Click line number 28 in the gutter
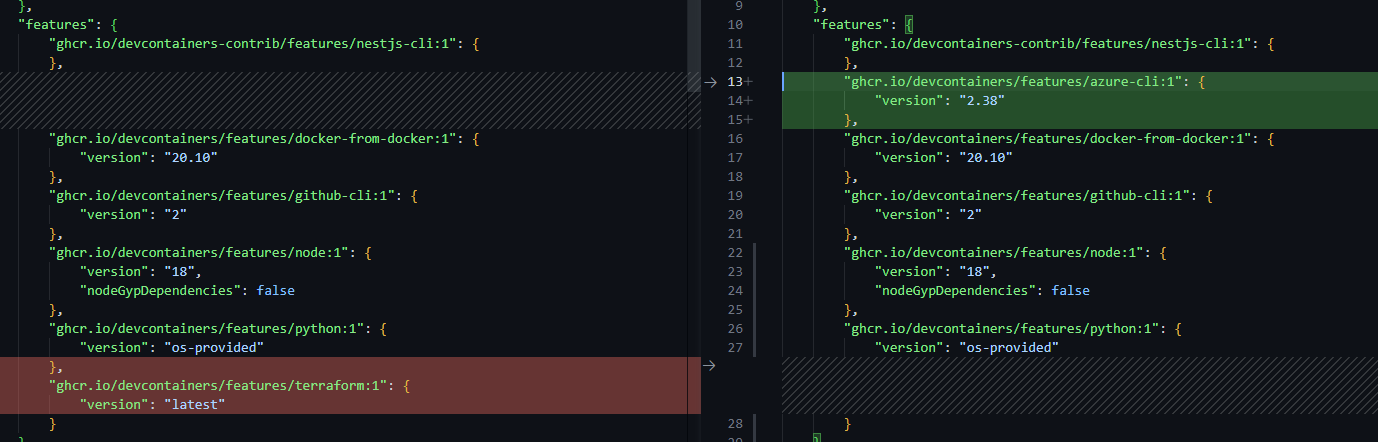Viewport: 1378px width, 442px height. coord(735,424)
